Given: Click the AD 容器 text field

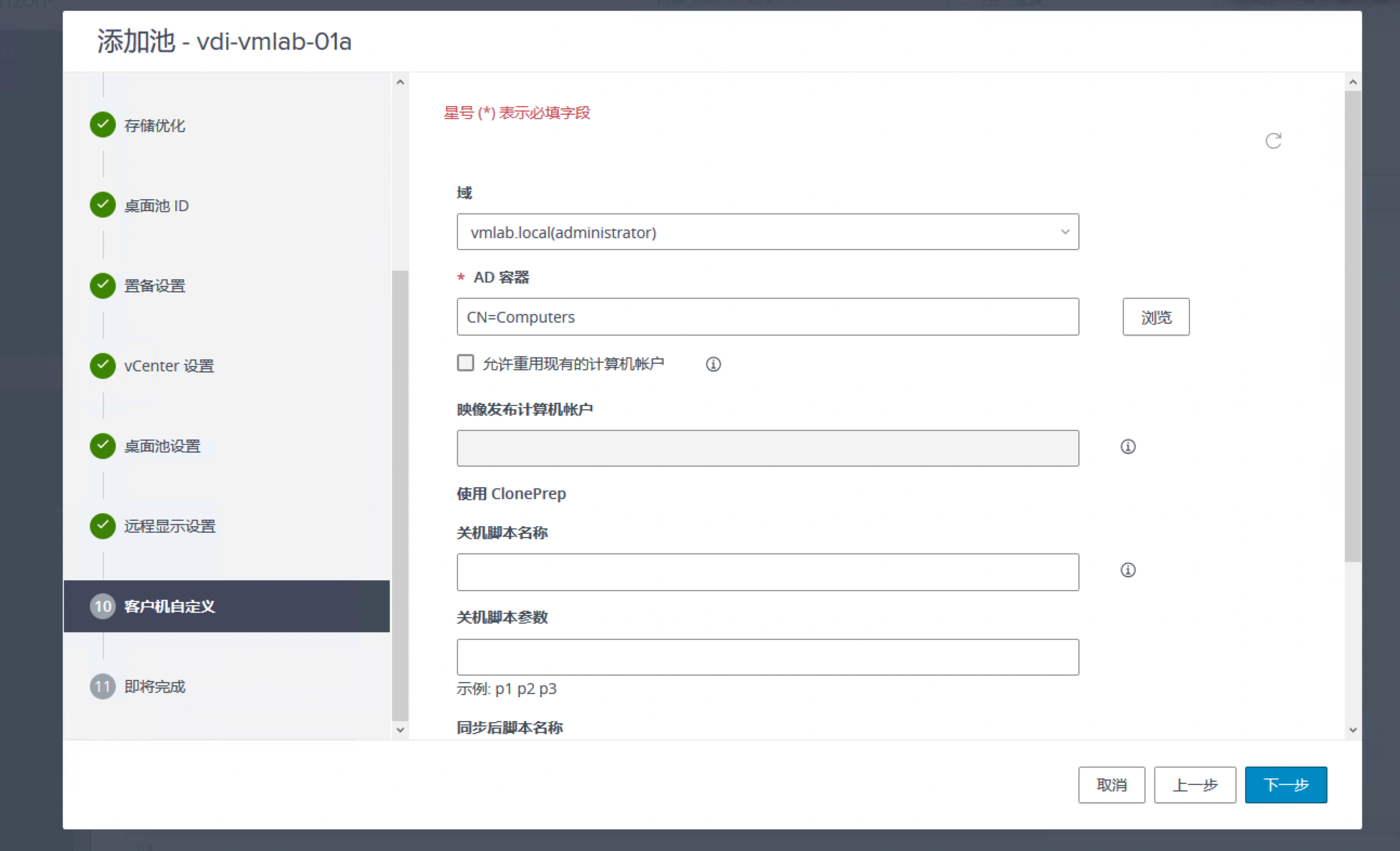Looking at the screenshot, I should (x=767, y=317).
